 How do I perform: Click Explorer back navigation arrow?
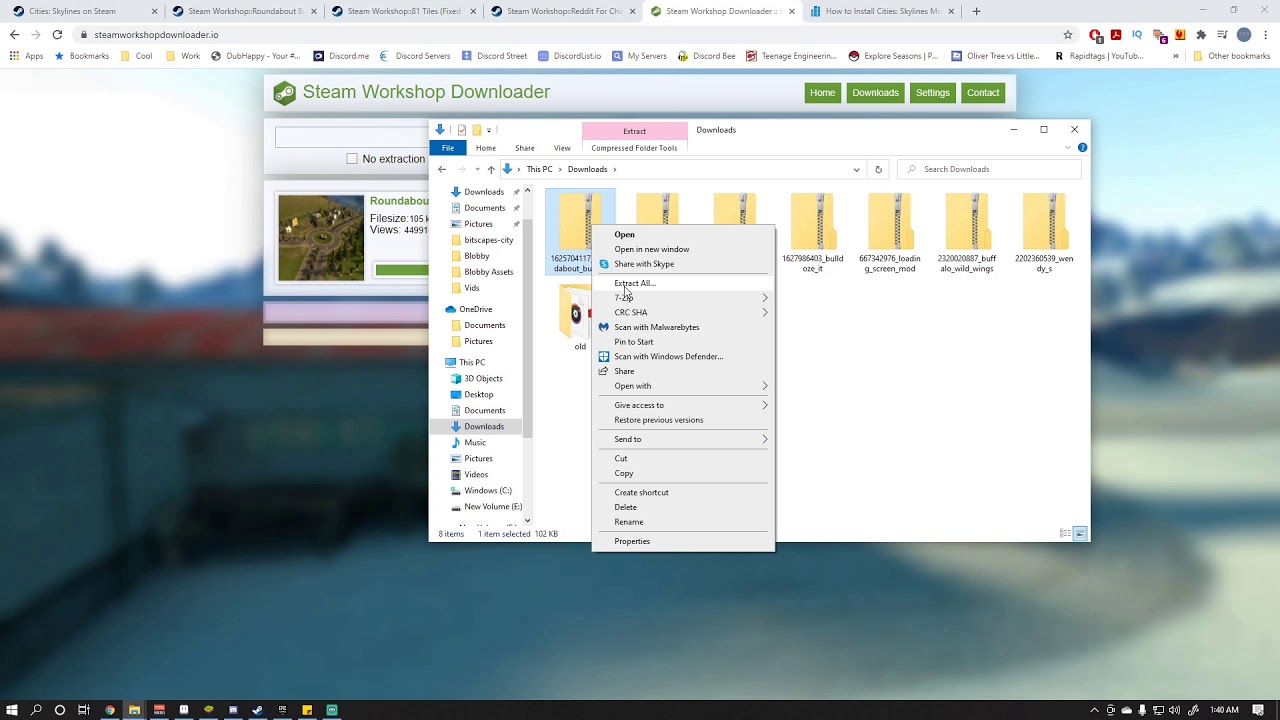tap(442, 169)
